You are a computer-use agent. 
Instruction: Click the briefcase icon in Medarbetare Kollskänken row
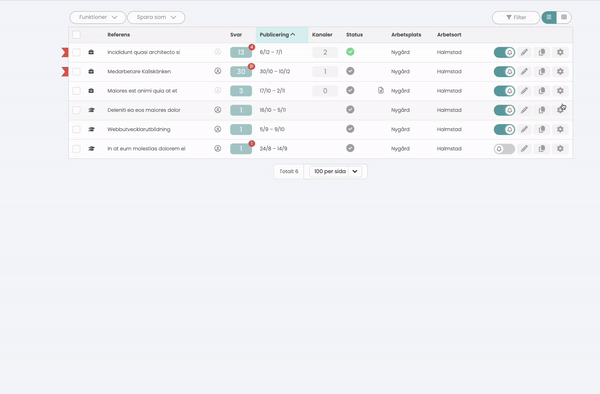click(x=91, y=72)
